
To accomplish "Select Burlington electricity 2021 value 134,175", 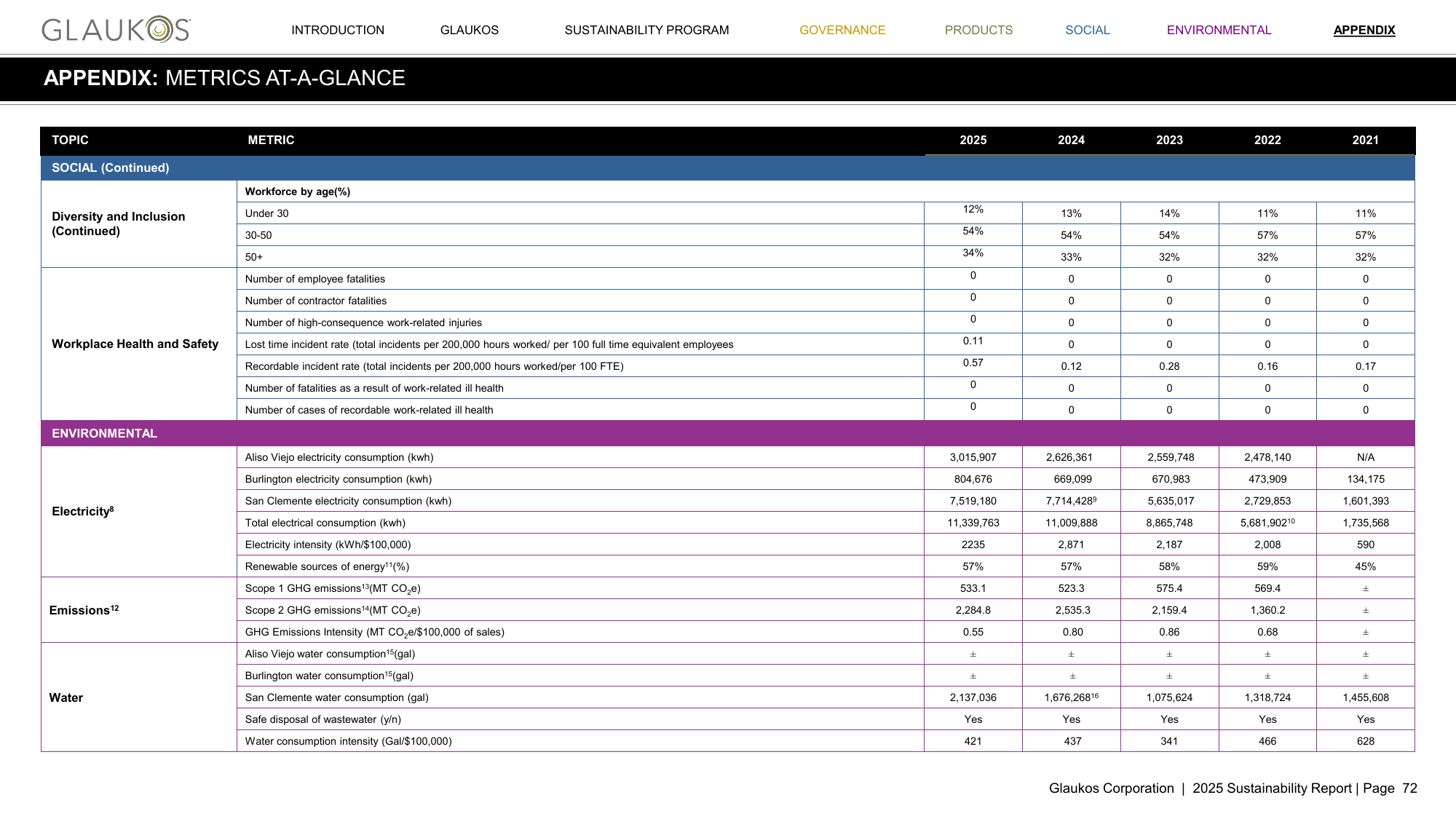I will [x=1366, y=479].
